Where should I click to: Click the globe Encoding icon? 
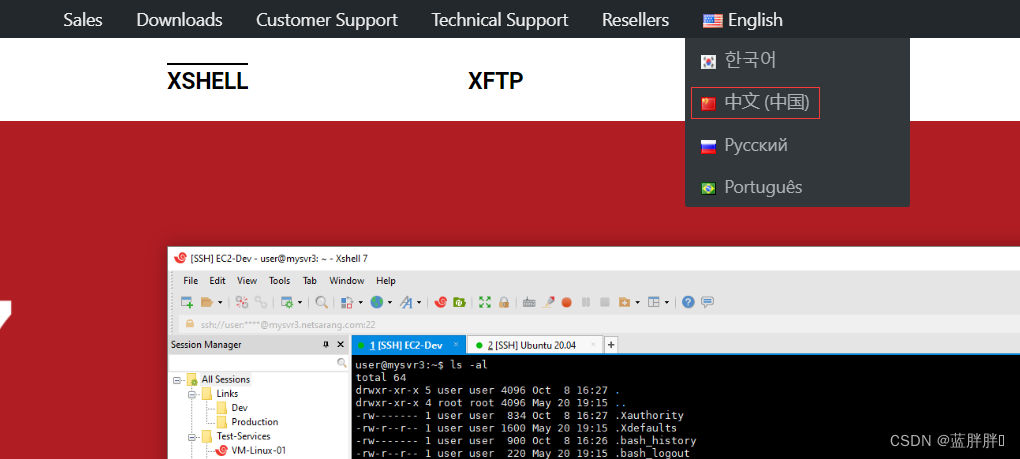[377, 302]
